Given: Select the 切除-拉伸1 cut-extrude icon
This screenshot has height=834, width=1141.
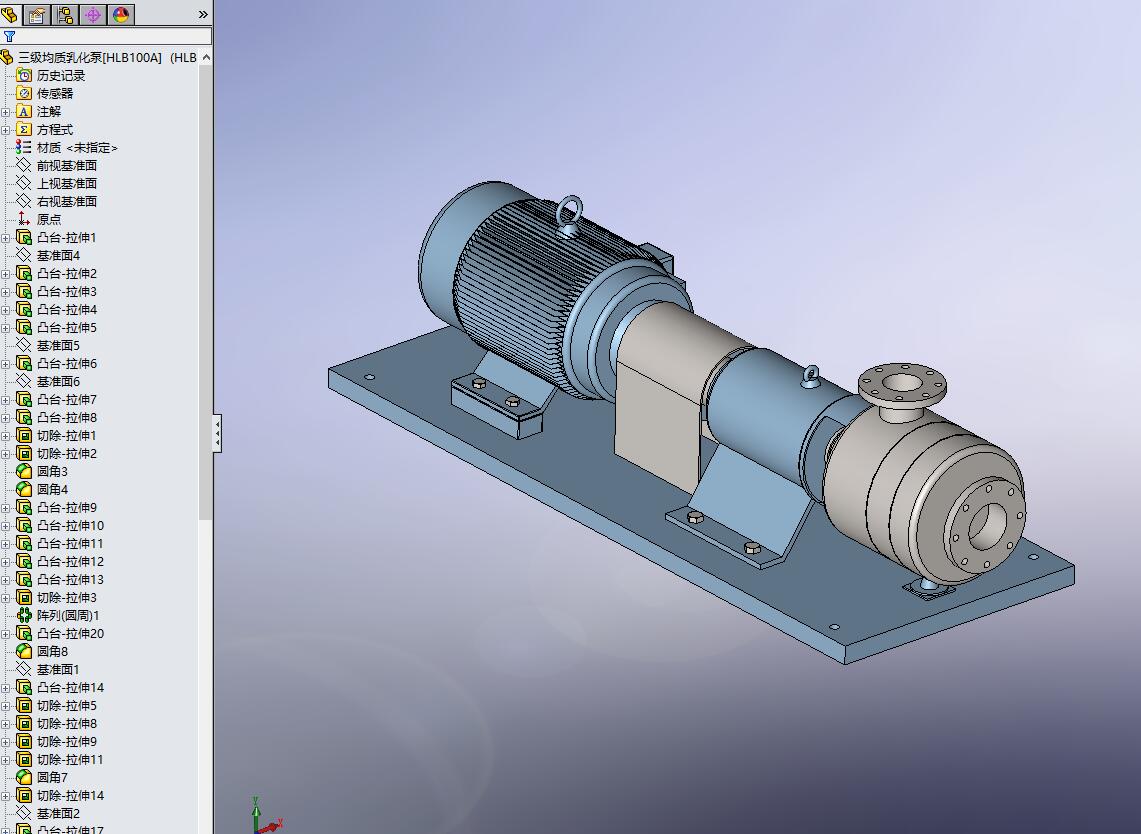Looking at the screenshot, I should tap(24, 435).
